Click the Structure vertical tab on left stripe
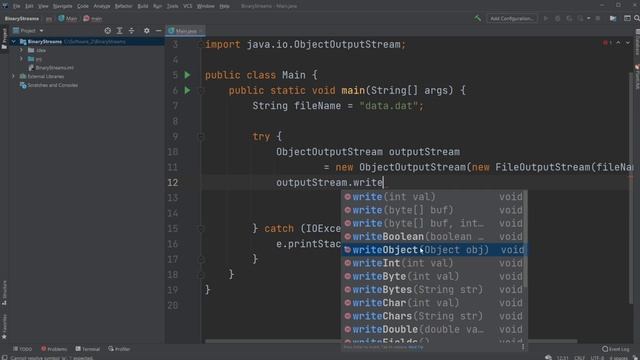The image size is (640, 360). pos(4,292)
